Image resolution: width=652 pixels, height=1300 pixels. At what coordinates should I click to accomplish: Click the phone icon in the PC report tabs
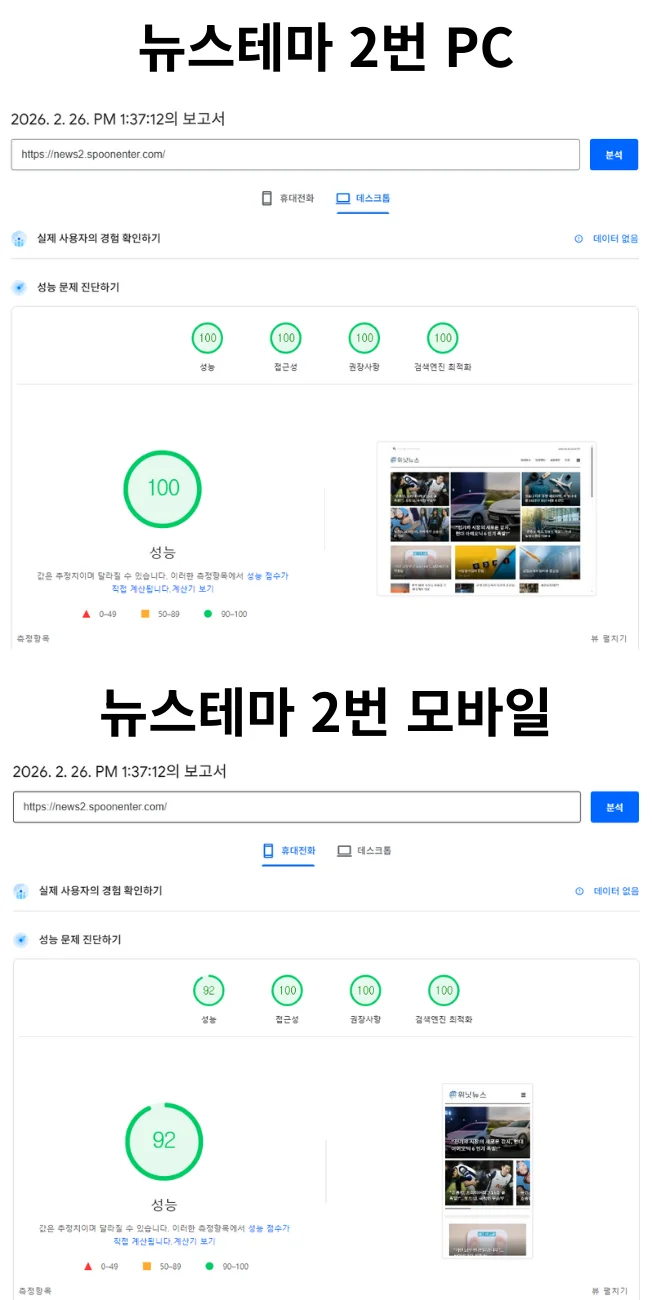(267, 198)
